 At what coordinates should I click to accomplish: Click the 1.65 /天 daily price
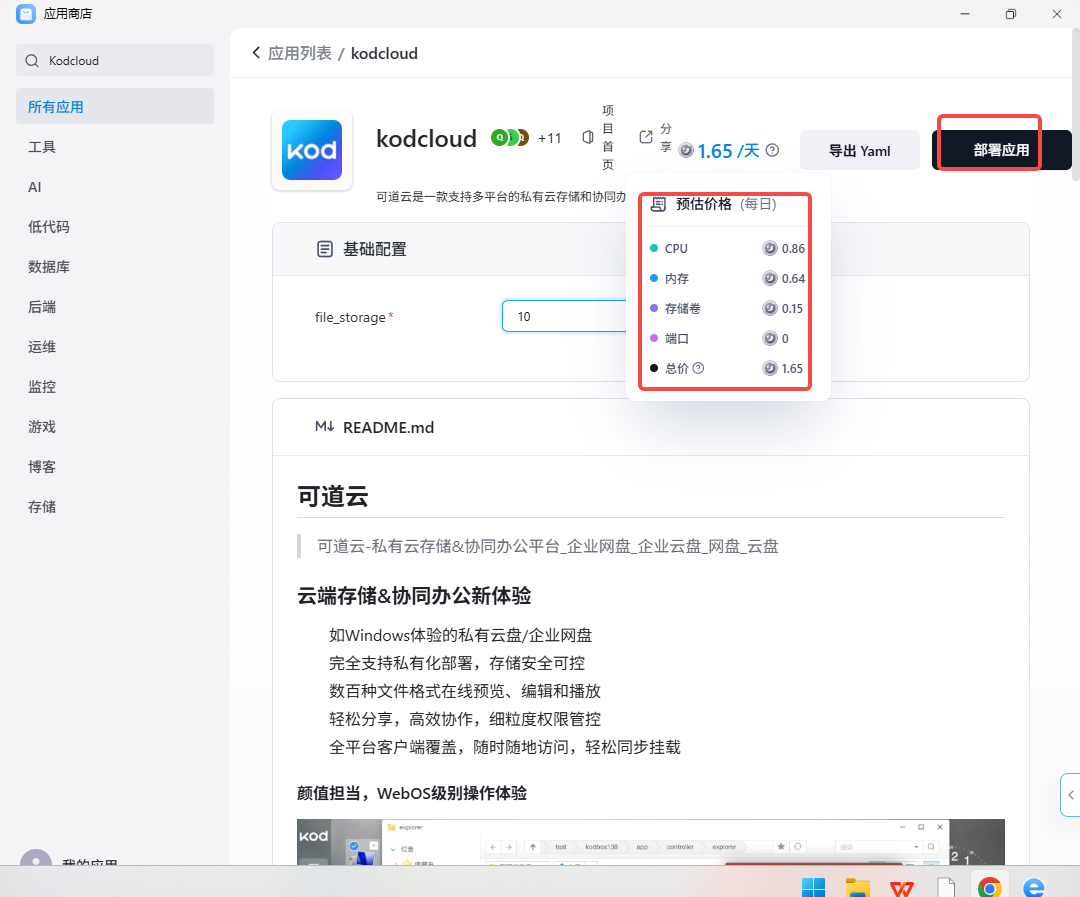point(728,151)
